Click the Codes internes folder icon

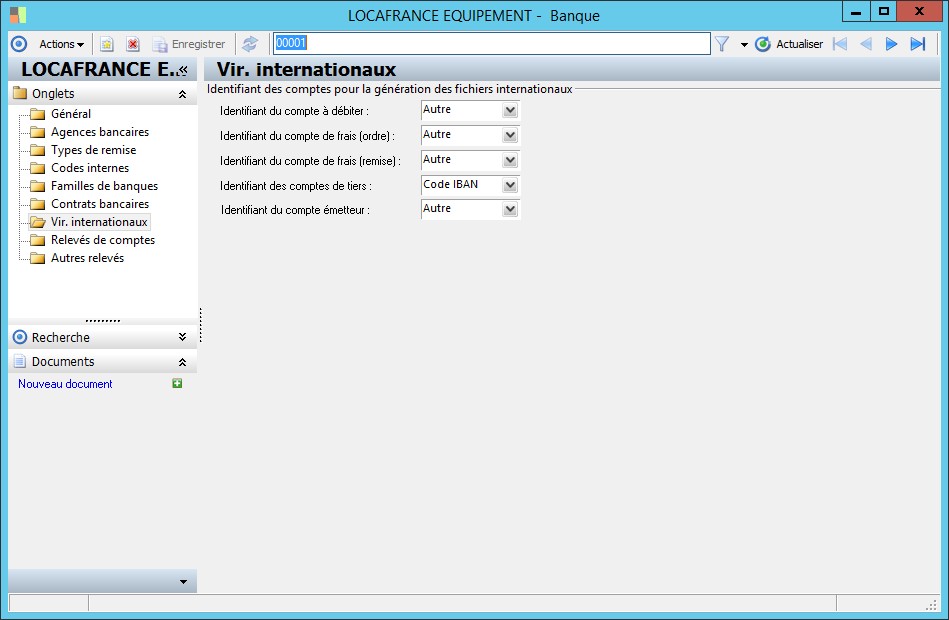pos(38,168)
